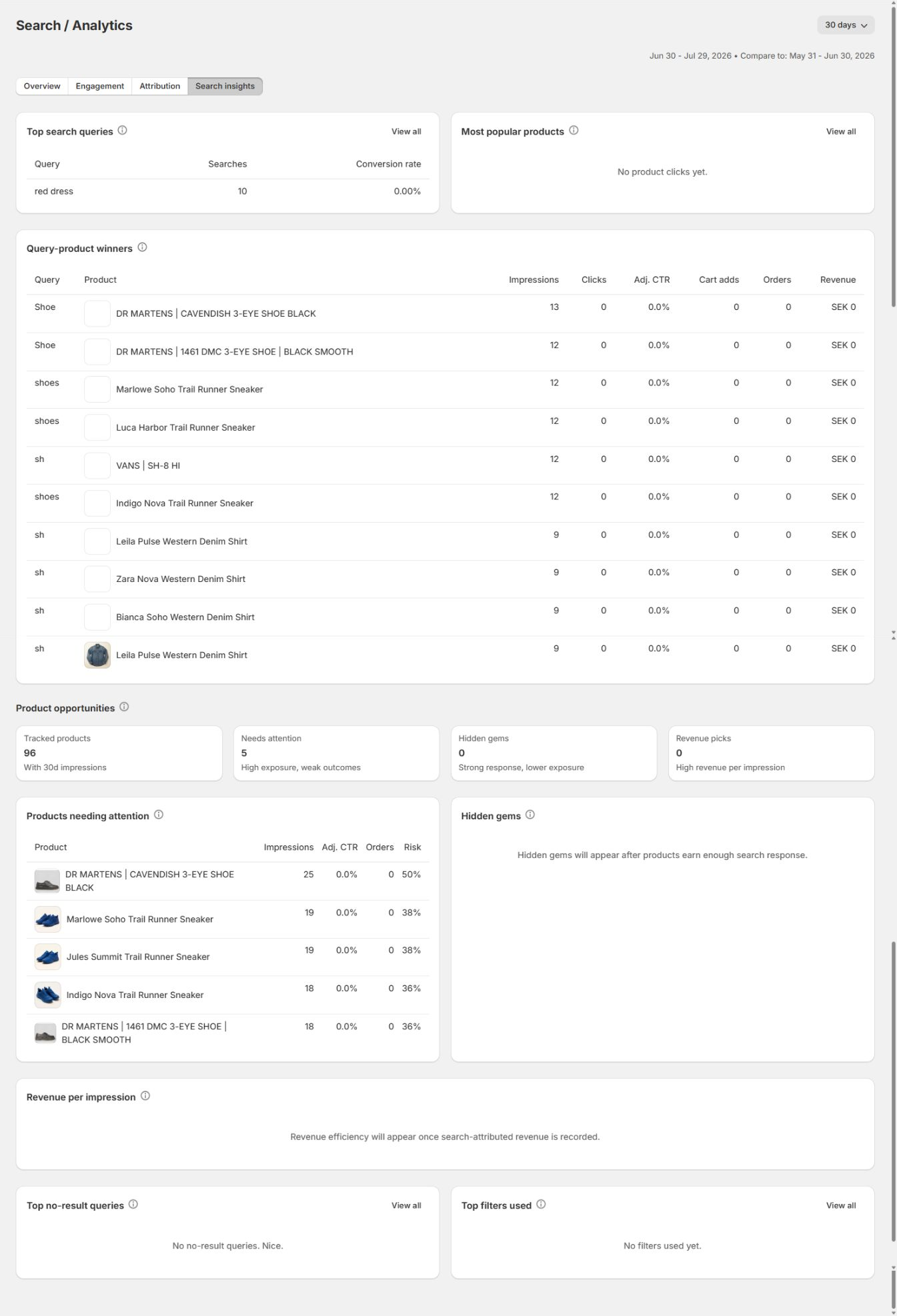Image resolution: width=897 pixels, height=1316 pixels.
Task: Click info icon next to Top search queries
Action: point(122,131)
